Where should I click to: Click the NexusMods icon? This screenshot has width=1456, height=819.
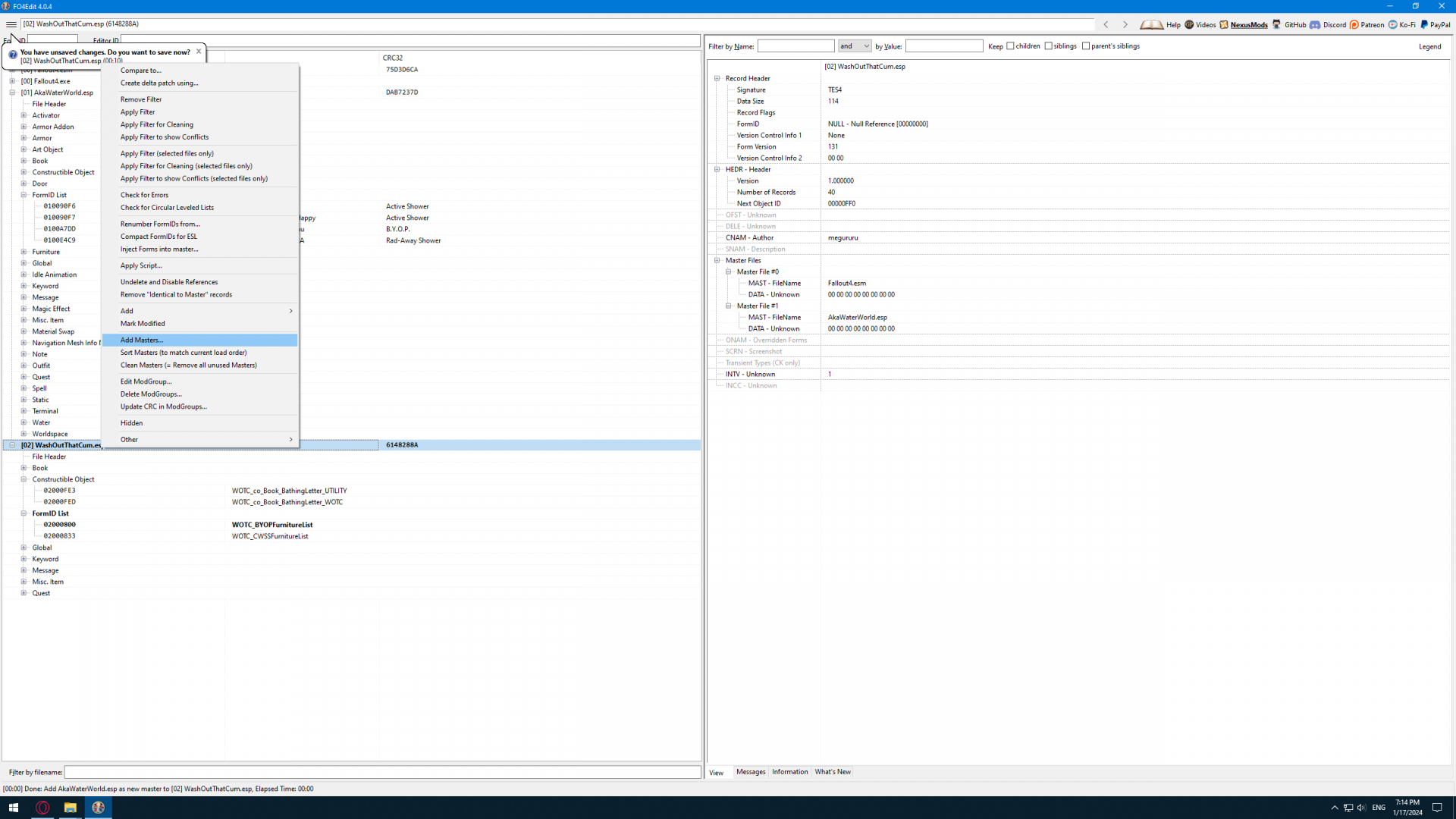click(1224, 24)
